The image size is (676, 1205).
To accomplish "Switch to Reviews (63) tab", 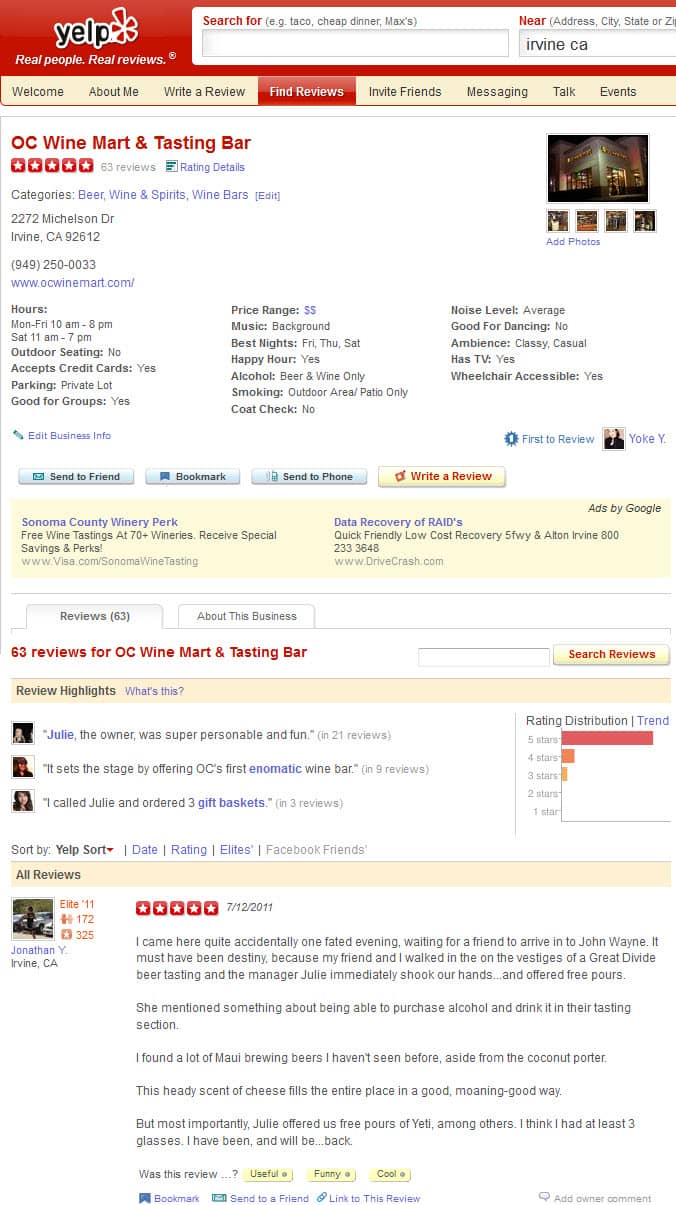I will (94, 616).
